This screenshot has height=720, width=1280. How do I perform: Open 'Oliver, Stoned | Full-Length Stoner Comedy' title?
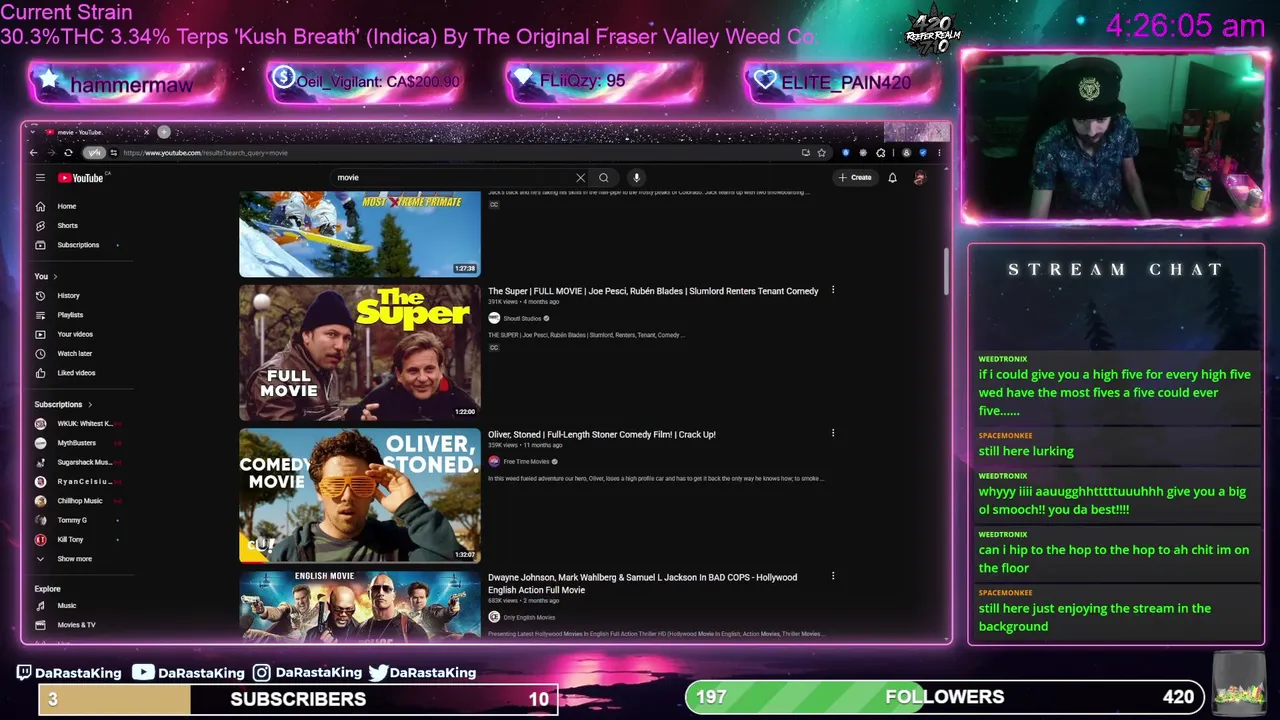click(x=602, y=434)
